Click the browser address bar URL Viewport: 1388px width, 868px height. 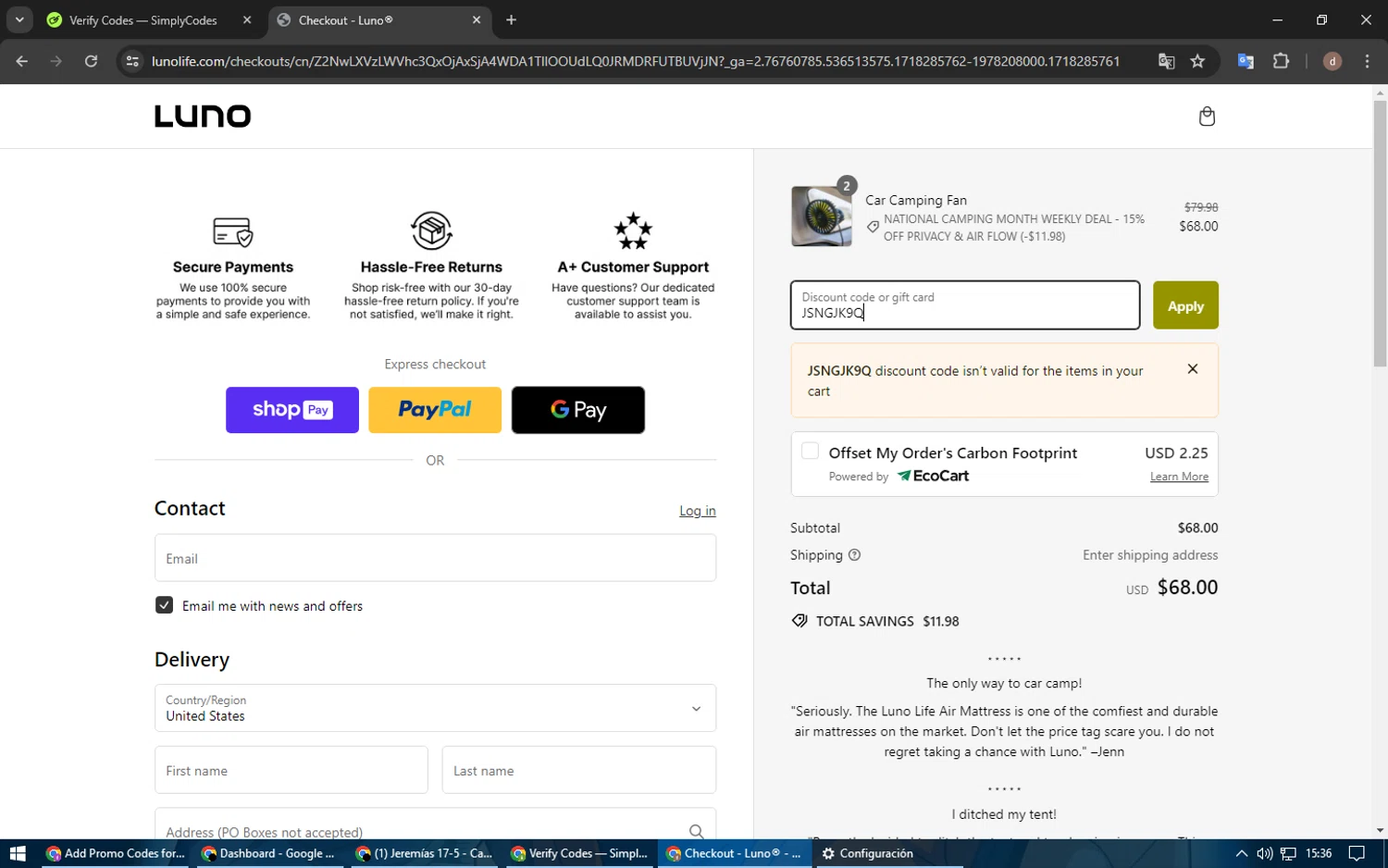636,61
